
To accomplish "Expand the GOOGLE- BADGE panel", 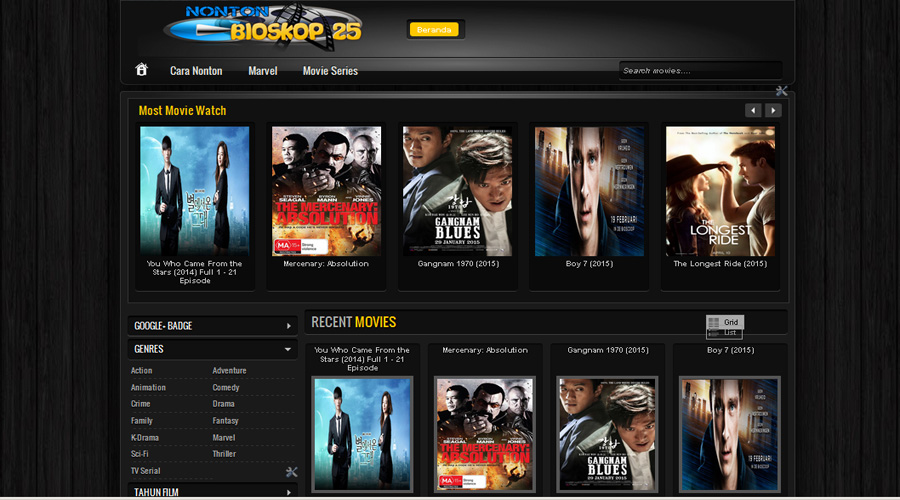I will (212, 325).
